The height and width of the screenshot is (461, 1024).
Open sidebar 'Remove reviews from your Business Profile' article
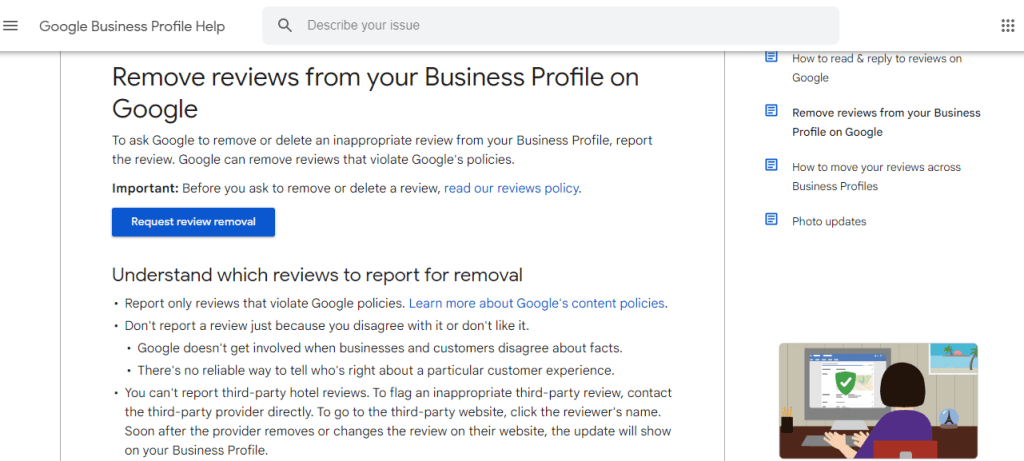(886, 122)
